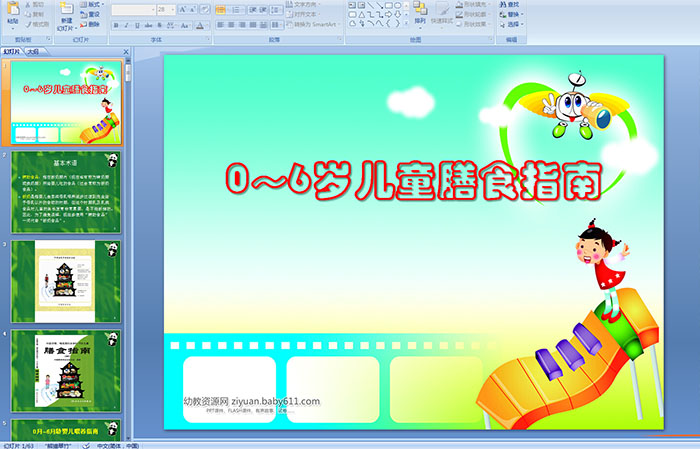The height and width of the screenshot is (449, 700).
Task: Click the Font Color A swatch
Action: click(x=200, y=26)
